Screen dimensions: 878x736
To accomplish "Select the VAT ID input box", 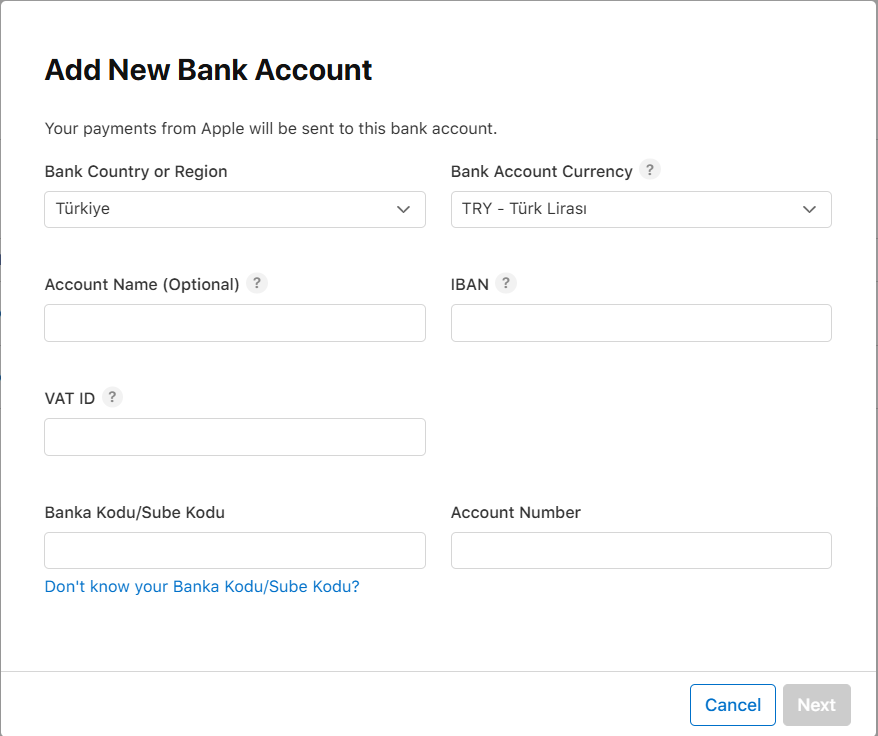I will (x=235, y=437).
